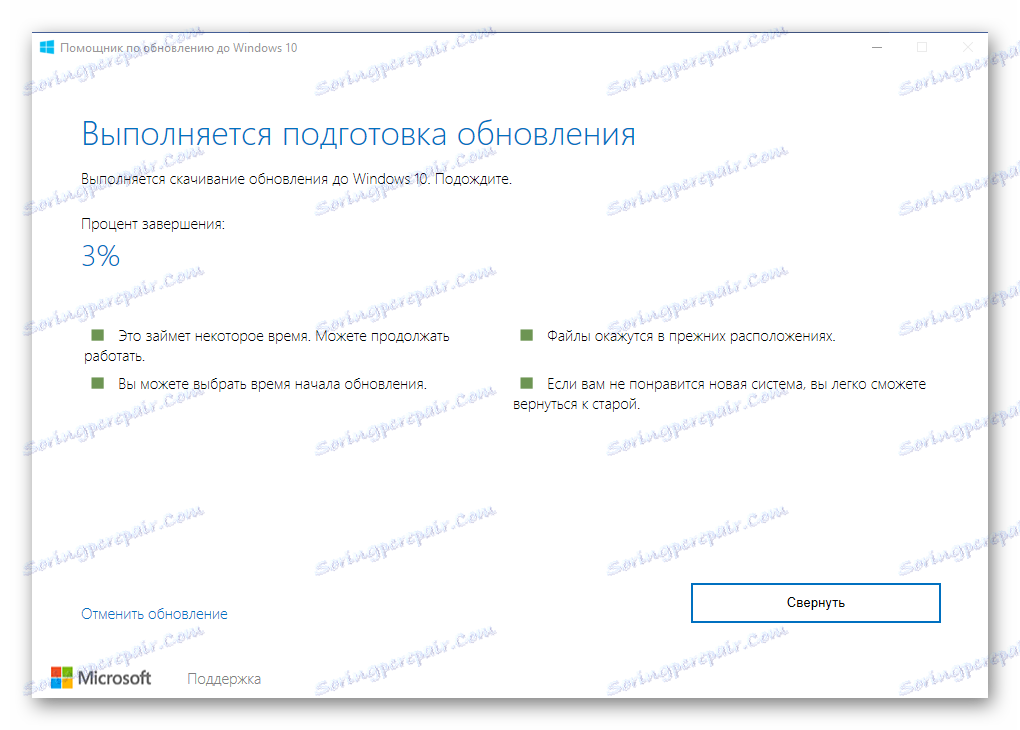Image resolution: width=1020 pixels, height=730 pixels.
Task: Click the text Вы можете выбрать время начала обновления
Action: [x=272, y=385]
